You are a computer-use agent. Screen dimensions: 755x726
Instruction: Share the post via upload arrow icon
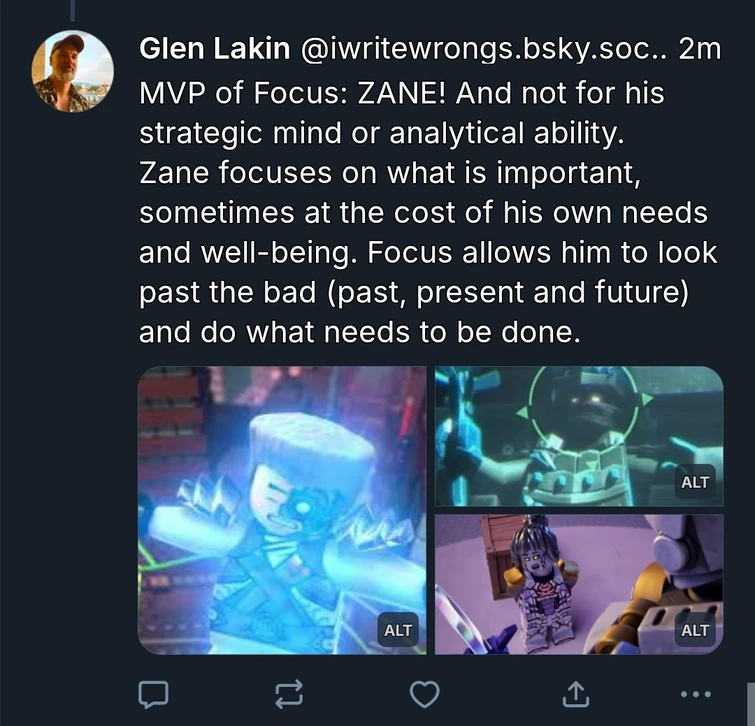pyautogui.click(x=576, y=694)
